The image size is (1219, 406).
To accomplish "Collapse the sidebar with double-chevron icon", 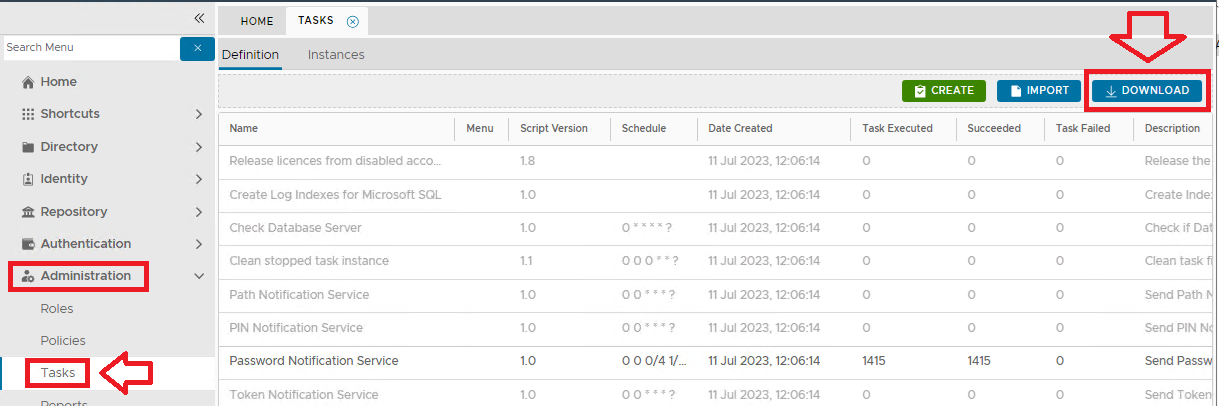I will pos(199,18).
